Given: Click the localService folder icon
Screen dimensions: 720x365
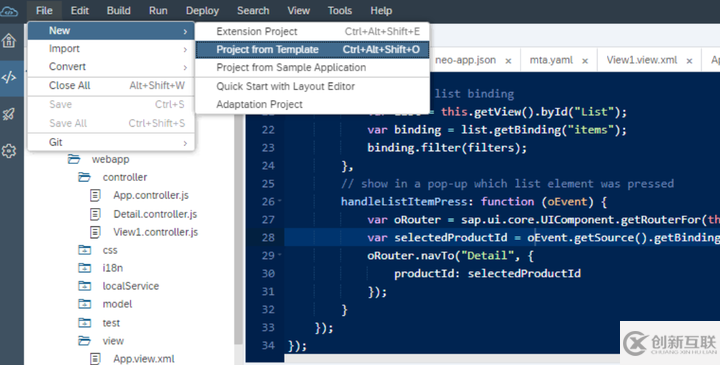Looking at the screenshot, I should pos(84,286).
